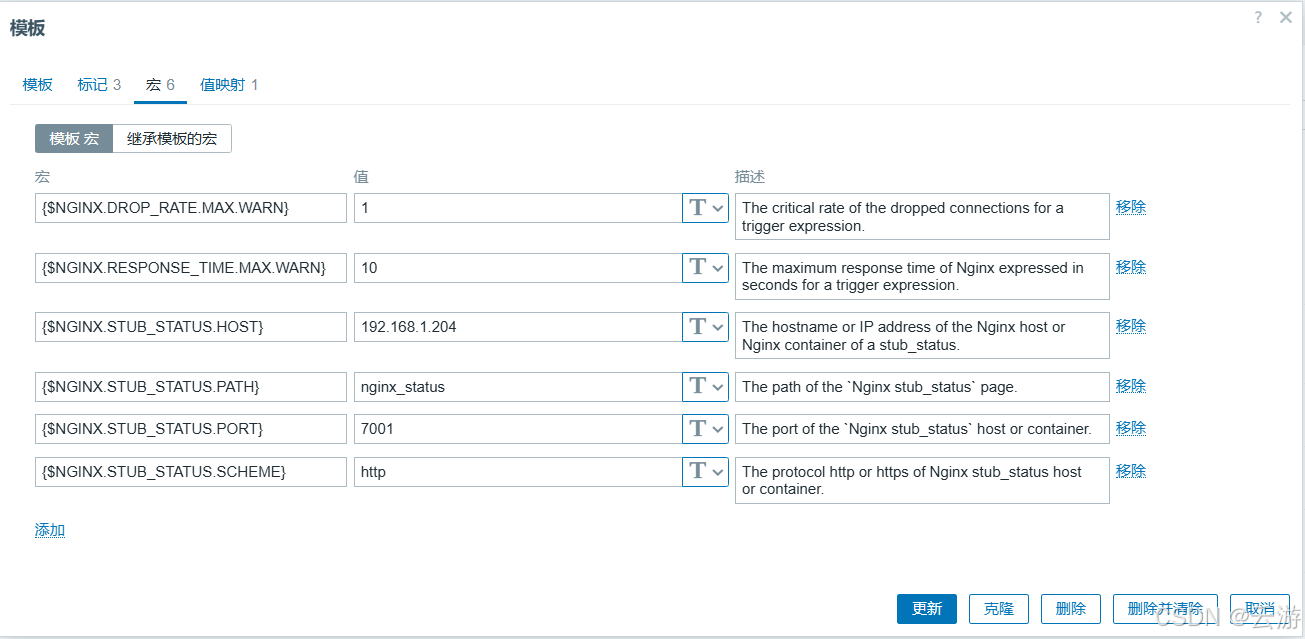Viewport: 1305px width, 639px height.
Task: Click the 克隆 clone button
Action: 999,609
